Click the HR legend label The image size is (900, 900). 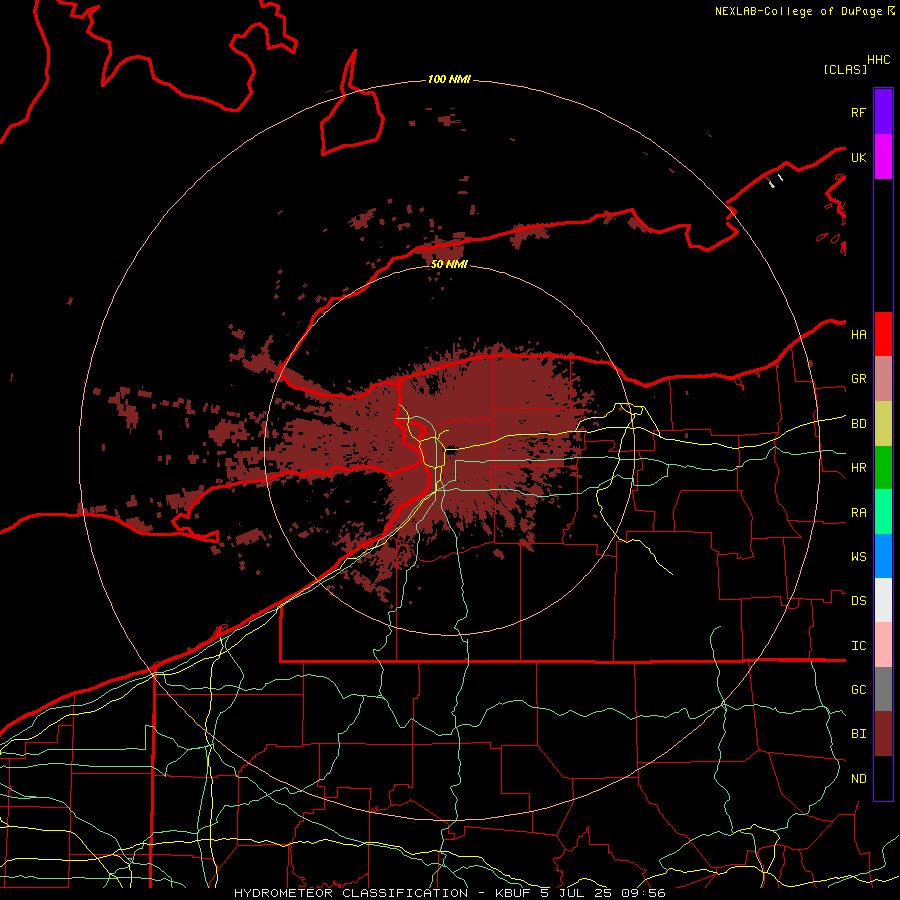(x=859, y=468)
